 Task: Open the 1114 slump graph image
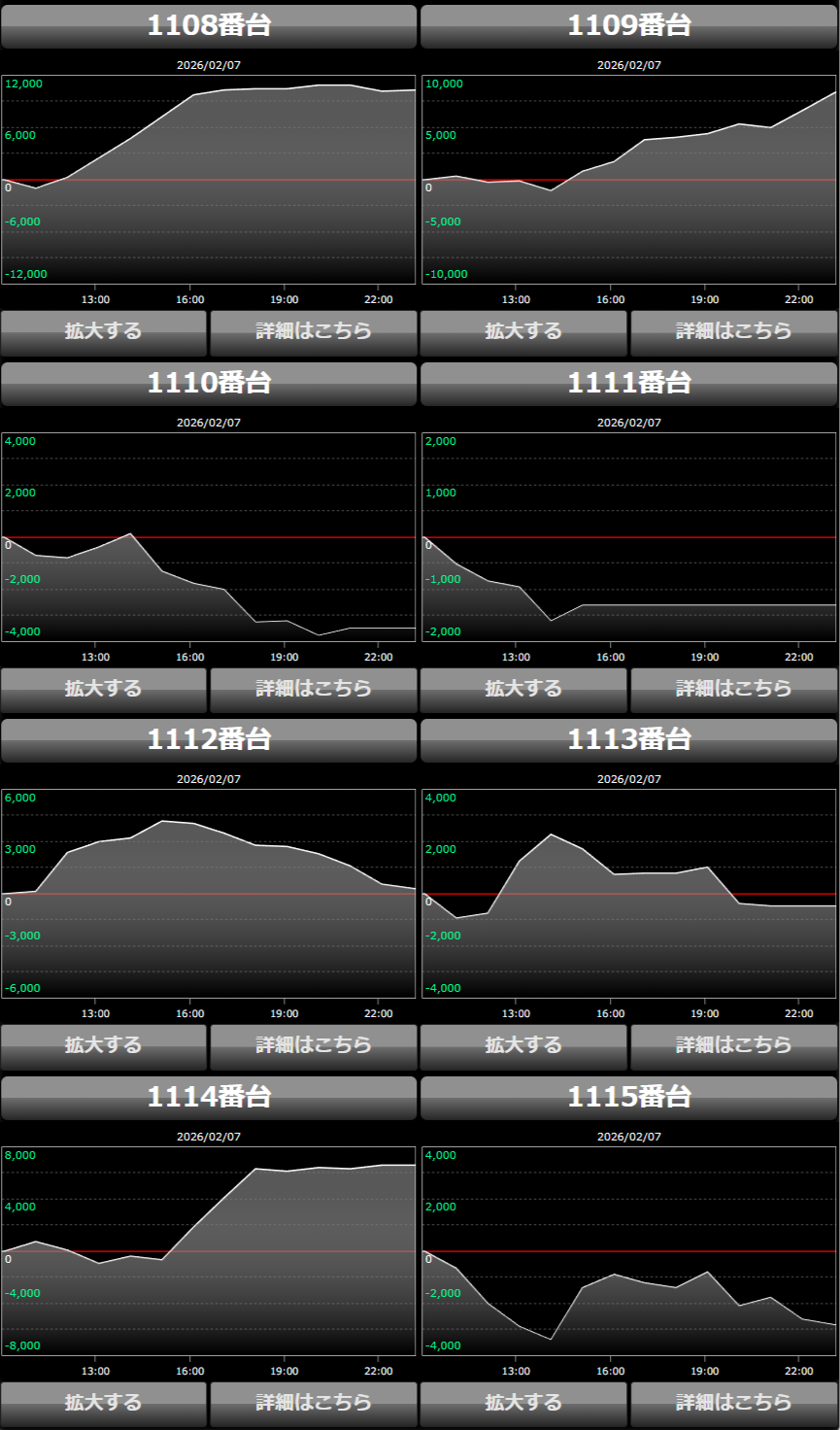point(209,1251)
